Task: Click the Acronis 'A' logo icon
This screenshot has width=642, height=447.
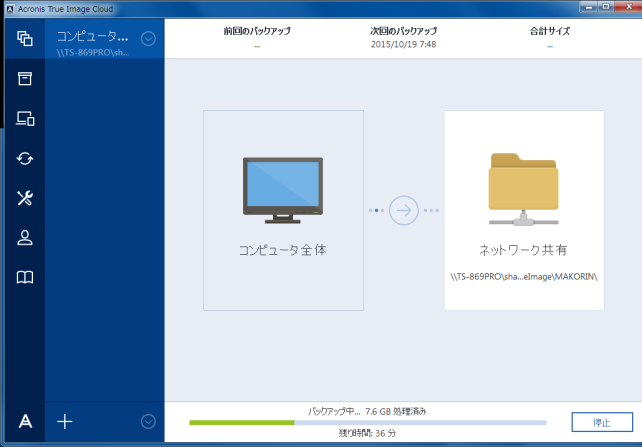Action: coord(25,421)
